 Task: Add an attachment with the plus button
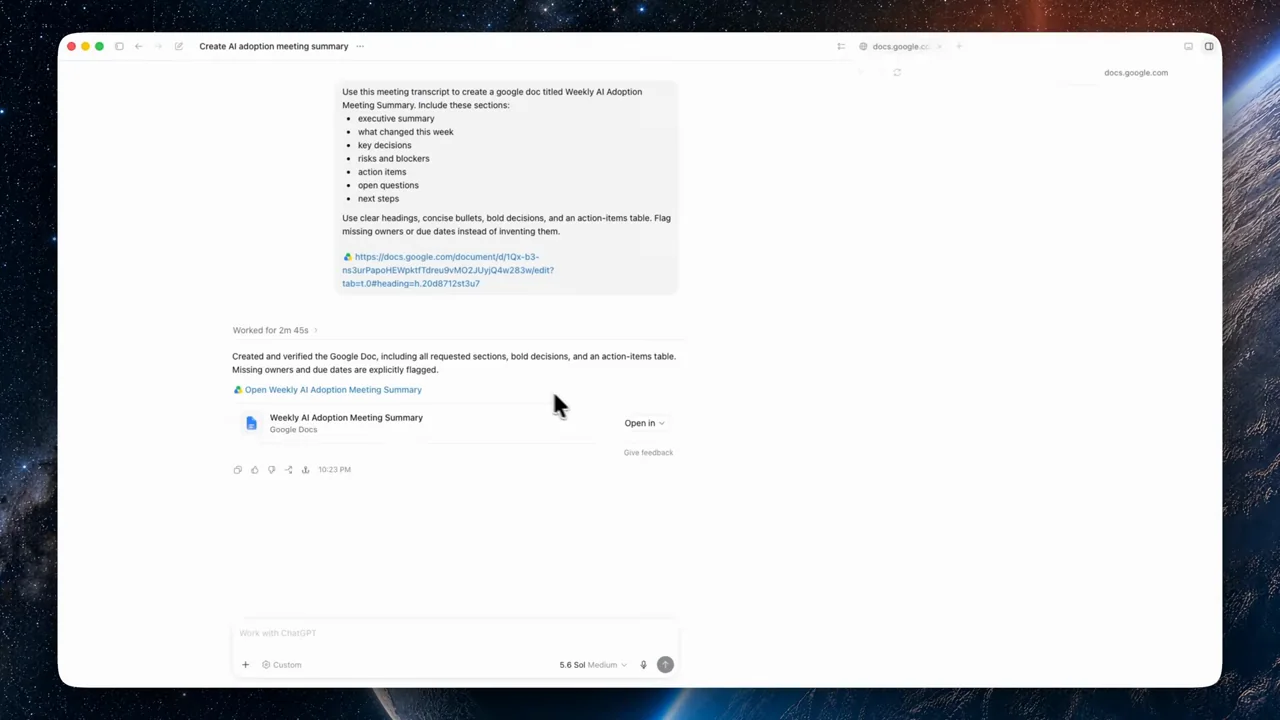(245, 665)
